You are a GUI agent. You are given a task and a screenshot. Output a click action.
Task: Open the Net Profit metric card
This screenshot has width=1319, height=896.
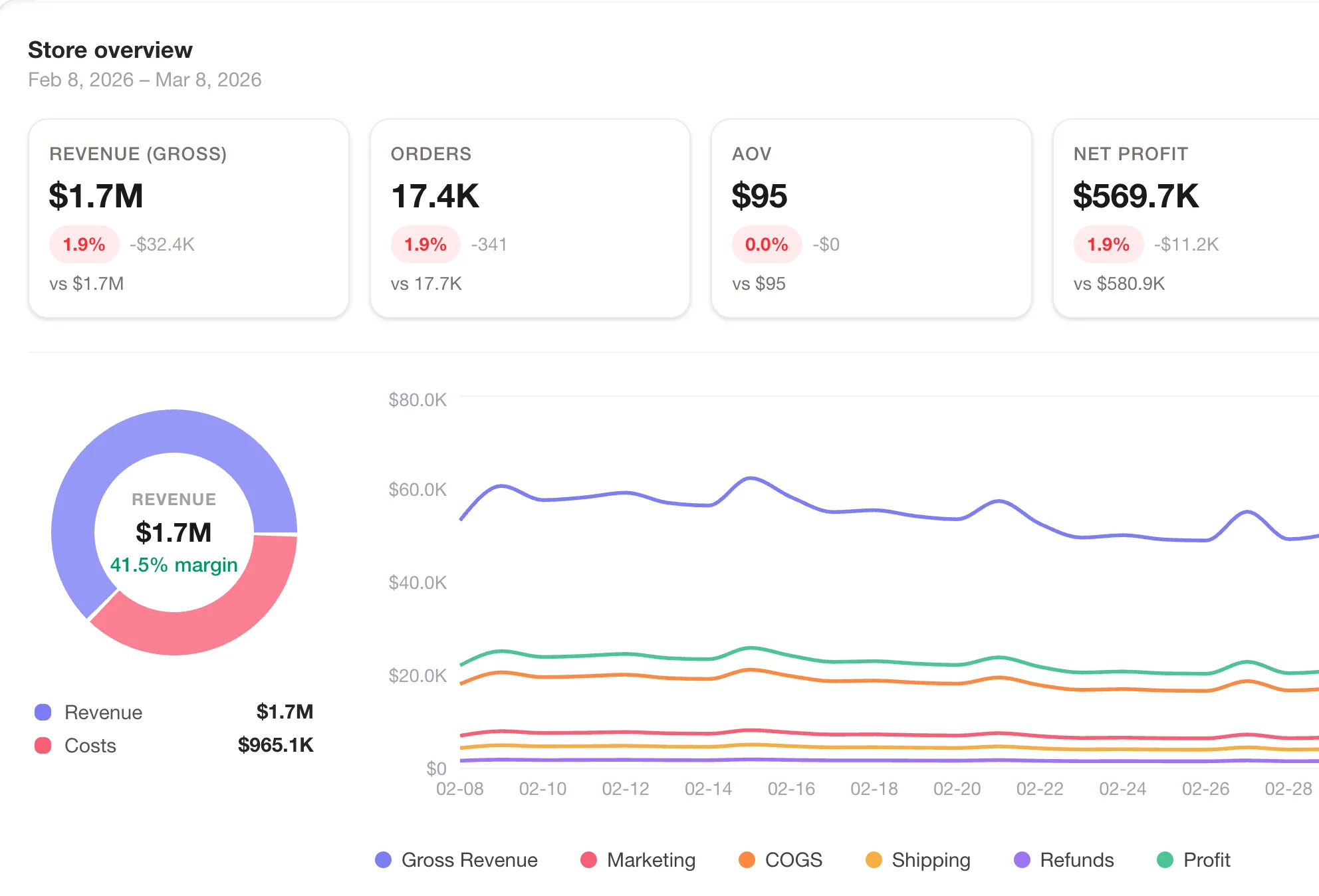[1186, 219]
